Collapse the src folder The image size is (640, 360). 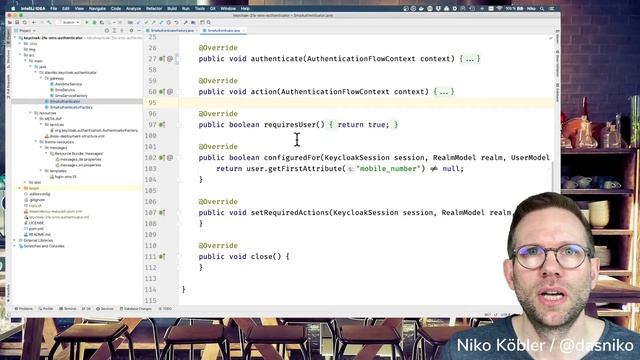20,55
